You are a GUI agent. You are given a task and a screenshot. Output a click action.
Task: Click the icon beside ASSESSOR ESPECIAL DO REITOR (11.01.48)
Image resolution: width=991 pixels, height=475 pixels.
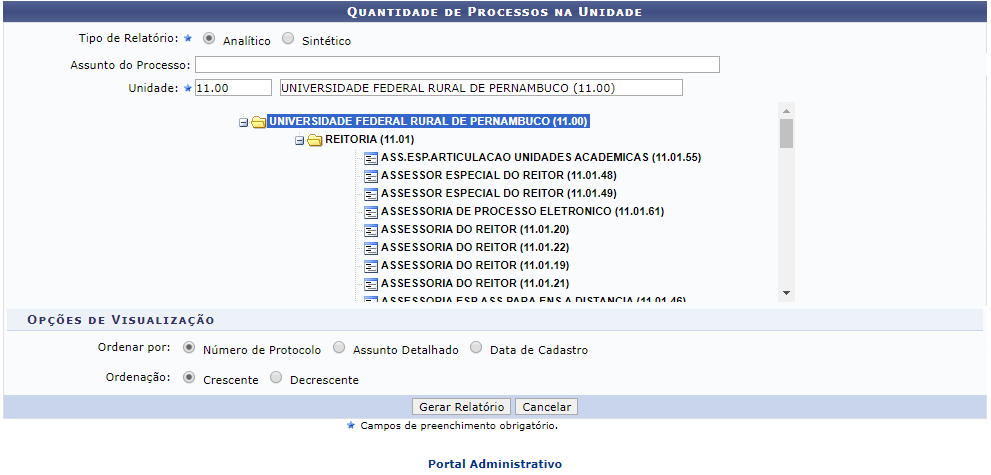370,176
